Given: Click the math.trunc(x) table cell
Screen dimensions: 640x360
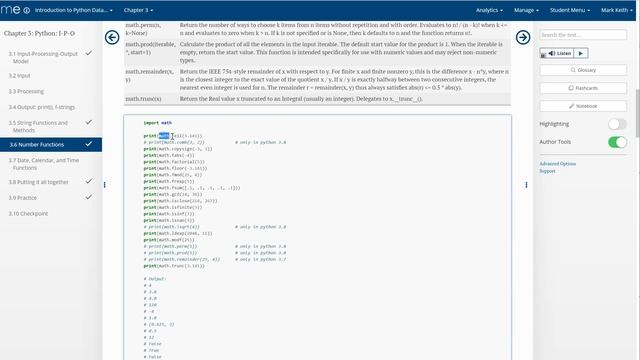Looking at the screenshot, I should 143,99.
